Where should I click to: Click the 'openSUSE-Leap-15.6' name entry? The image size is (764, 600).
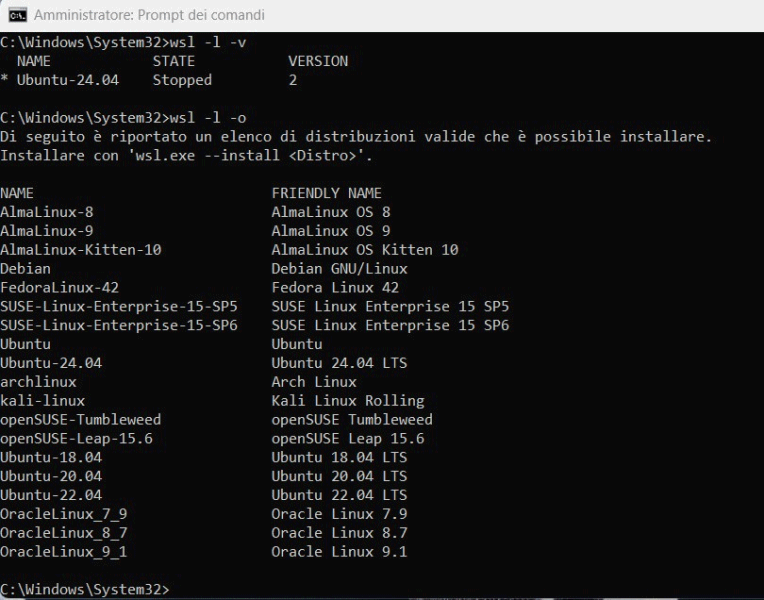pos(76,439)
